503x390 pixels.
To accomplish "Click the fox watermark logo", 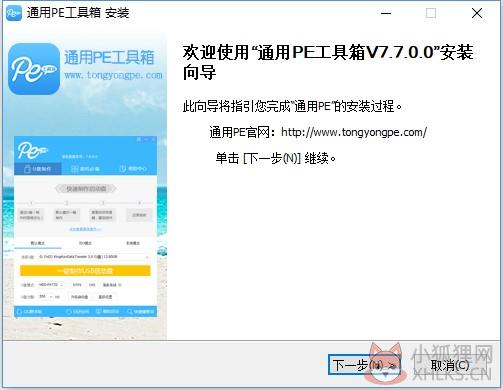I will point(385,363).
